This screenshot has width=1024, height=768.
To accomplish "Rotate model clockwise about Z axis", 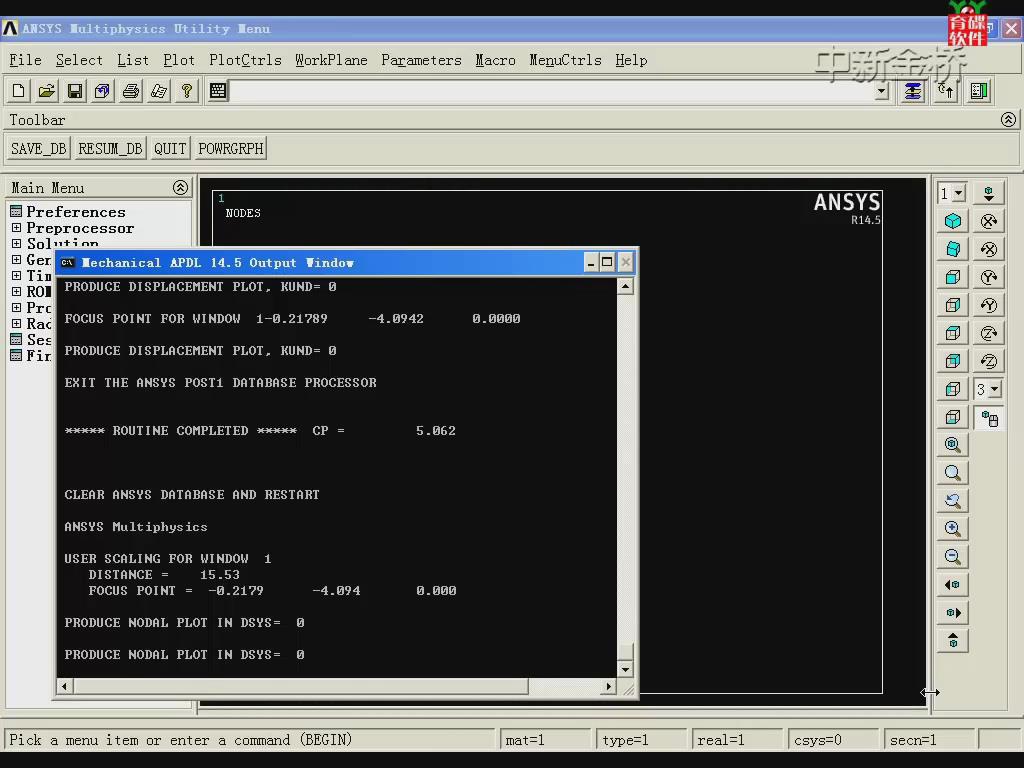I will [989, 333].
